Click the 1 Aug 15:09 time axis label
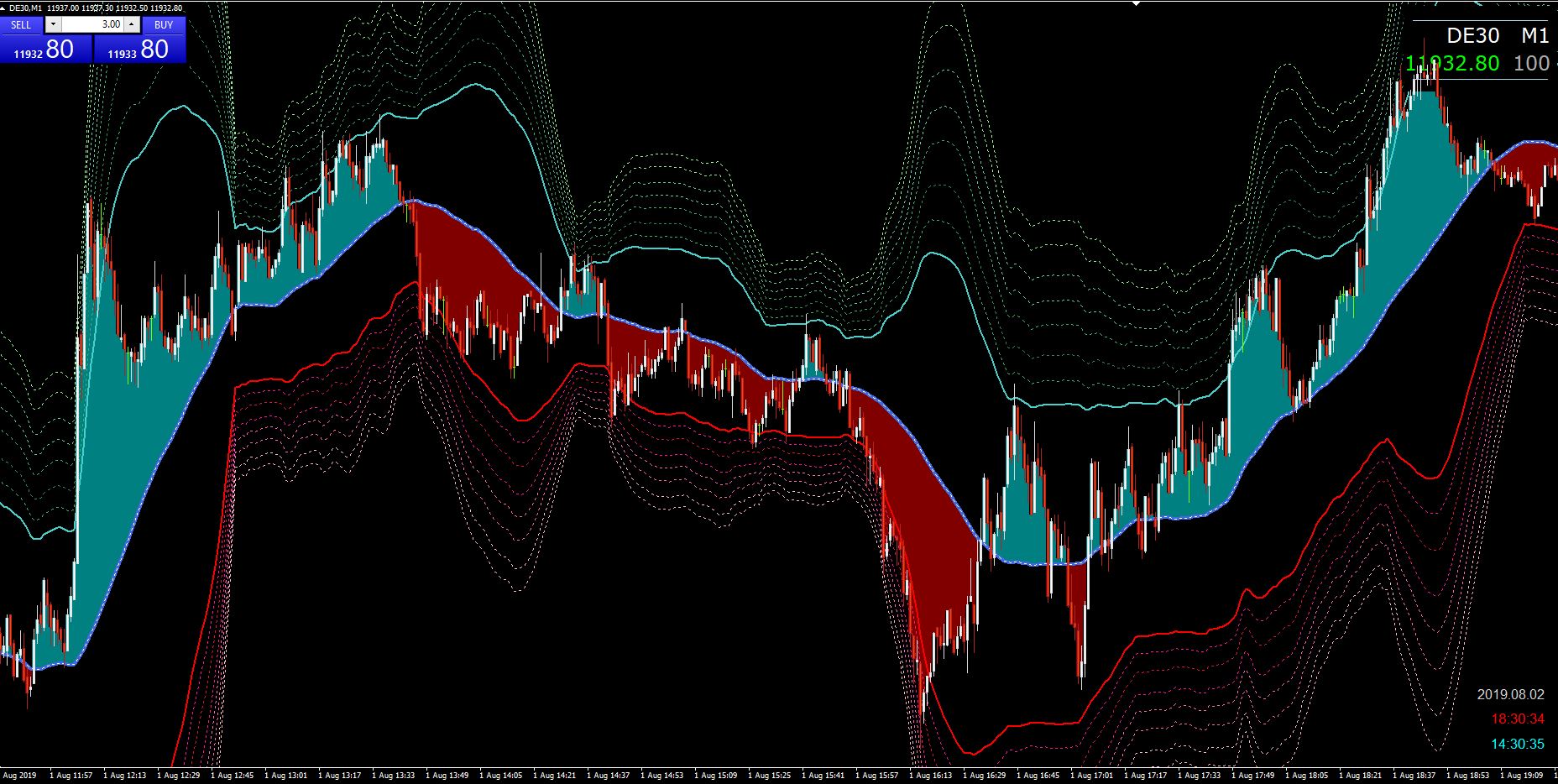The height and width of the screenshot is (784, 1558). [715, 776]
